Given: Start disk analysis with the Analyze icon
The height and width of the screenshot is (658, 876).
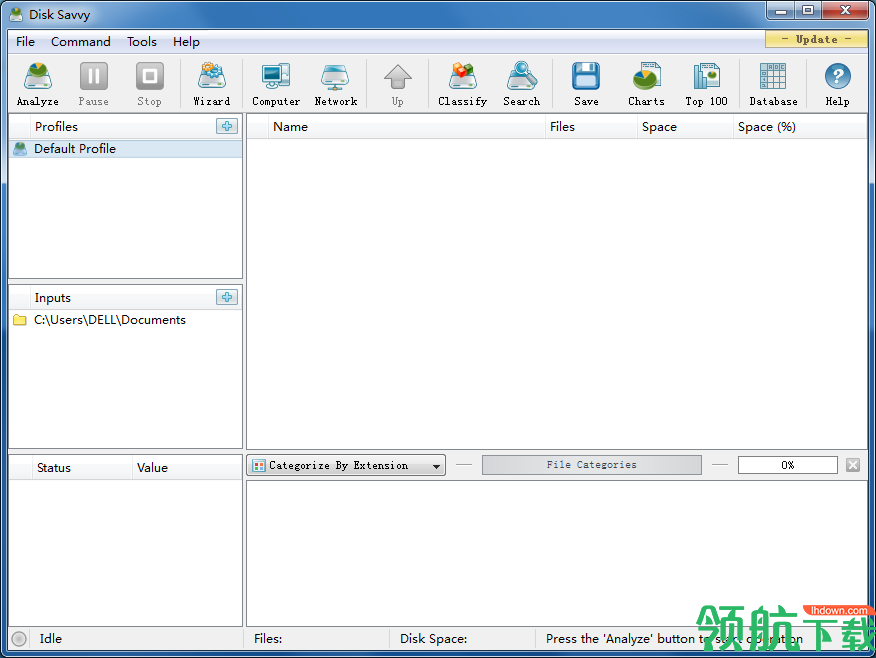Looking at the screenshot, I should click(x=37, y=84).
